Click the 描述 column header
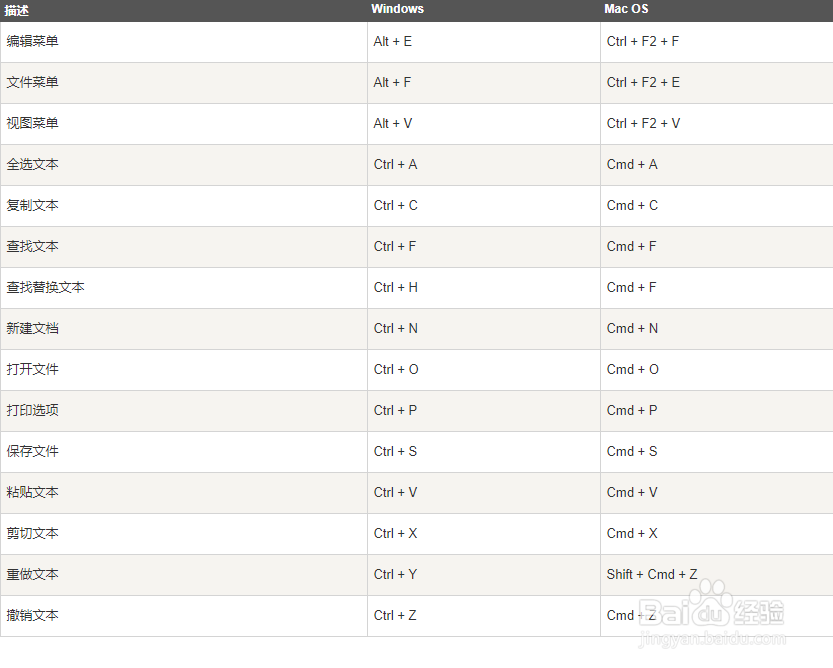This screenshot has width=833, height=668. pyautogui.click(x=18, y=10)
